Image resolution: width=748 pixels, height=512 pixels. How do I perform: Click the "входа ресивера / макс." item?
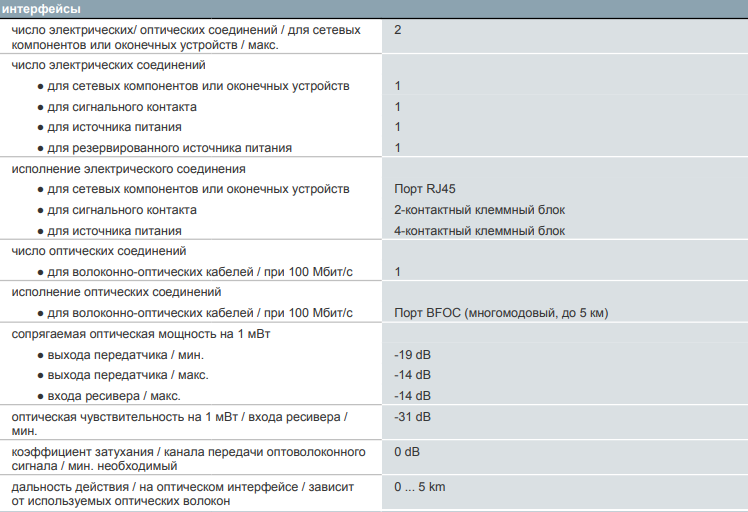(117, 396)
